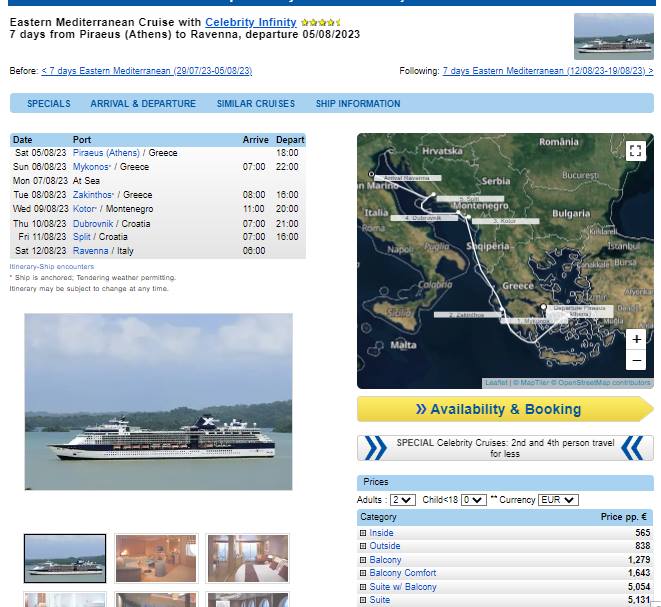Click the 'At Sea' entry for Mon 07/08/23
This screenshot has height=607, width=661.
(x=86, y=181)
